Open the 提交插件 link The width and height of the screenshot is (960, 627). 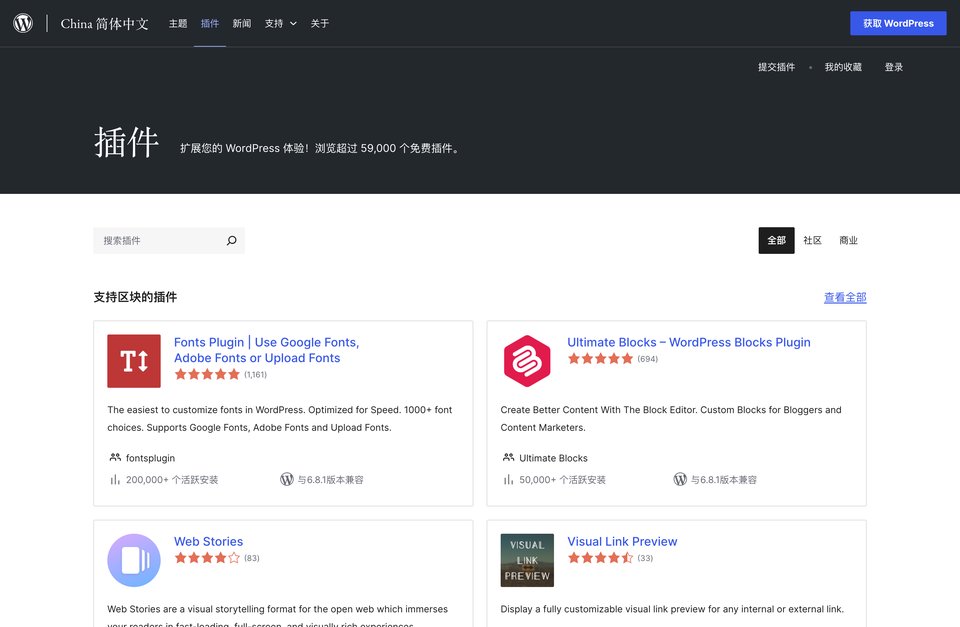[x=776, y=67]
